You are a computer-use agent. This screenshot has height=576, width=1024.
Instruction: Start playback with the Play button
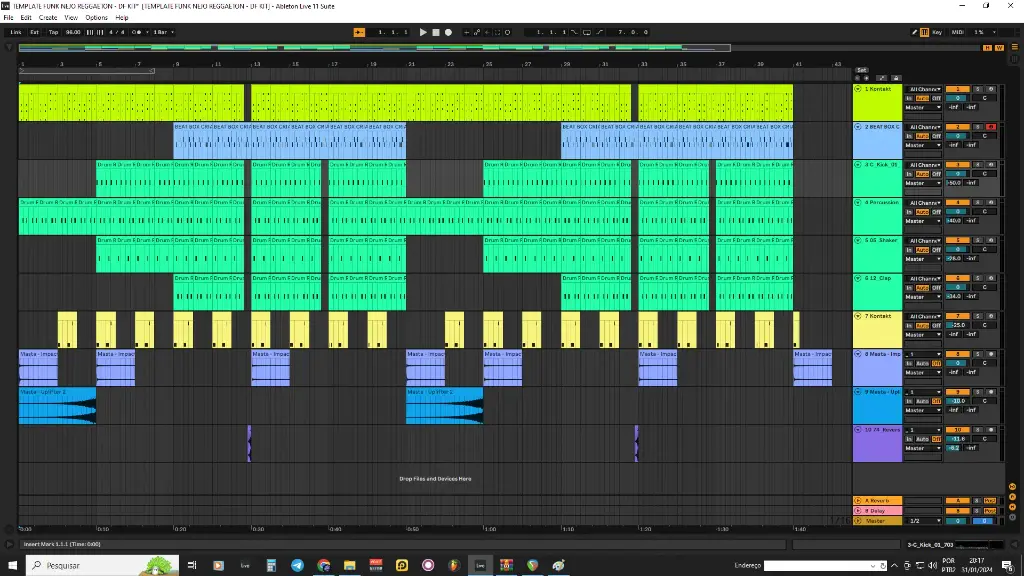[423, 32]
